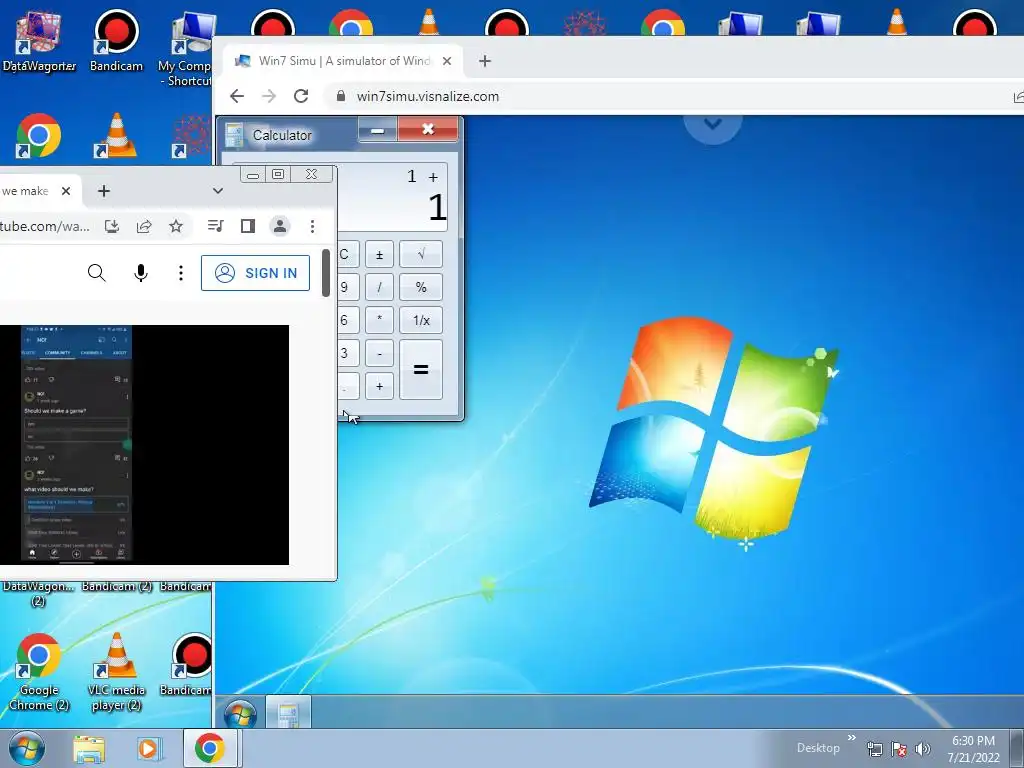Expand the circular down-chevron at top of simulator

click(712, 124)
